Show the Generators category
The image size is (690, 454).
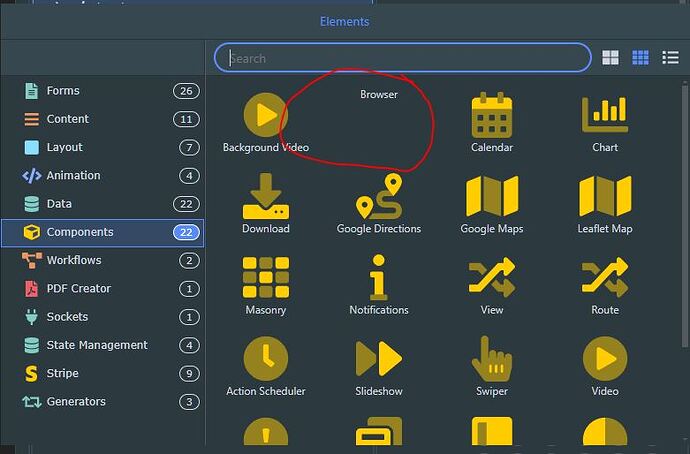103,402
